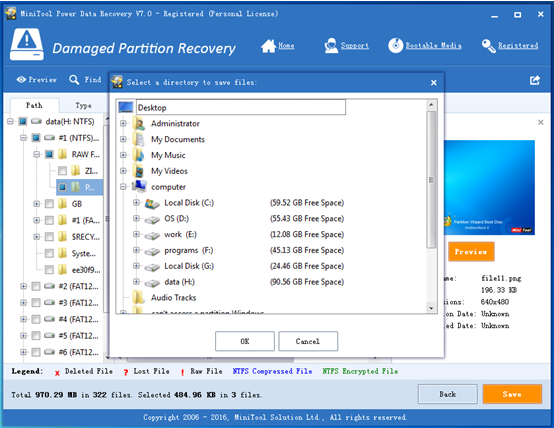Expand the Administrator node
The width and height of the screenshot is (554, 428).
click(123, 123)
